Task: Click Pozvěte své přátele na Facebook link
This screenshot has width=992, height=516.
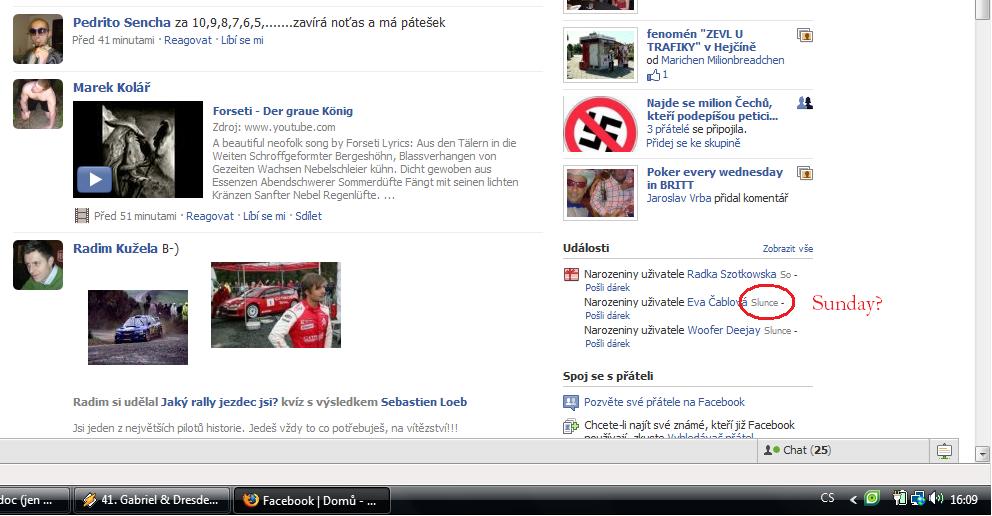Action: click(664, 402)
